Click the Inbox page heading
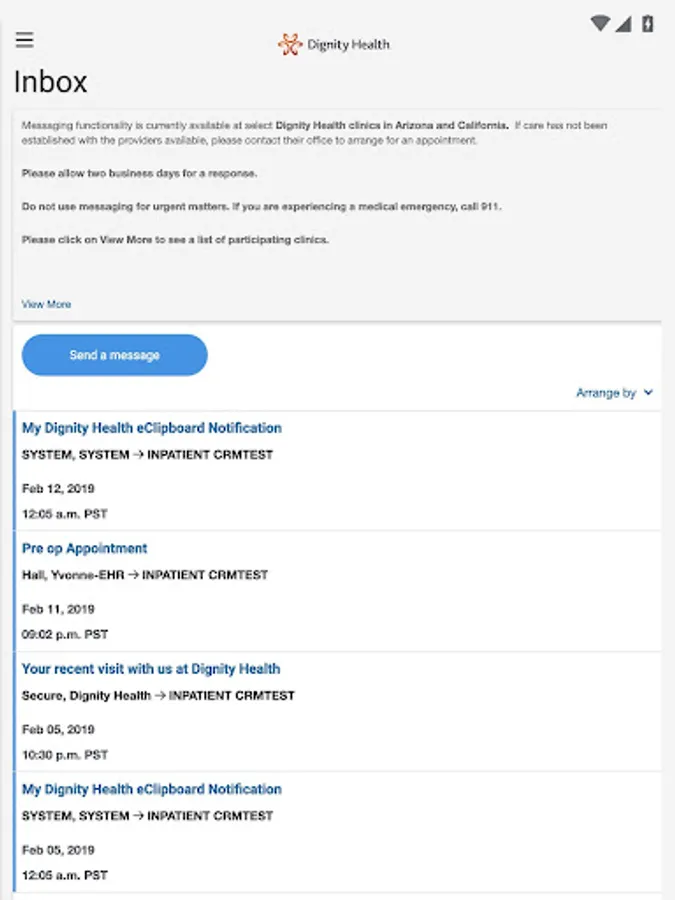The image size is (675, 900). point(50,82)
